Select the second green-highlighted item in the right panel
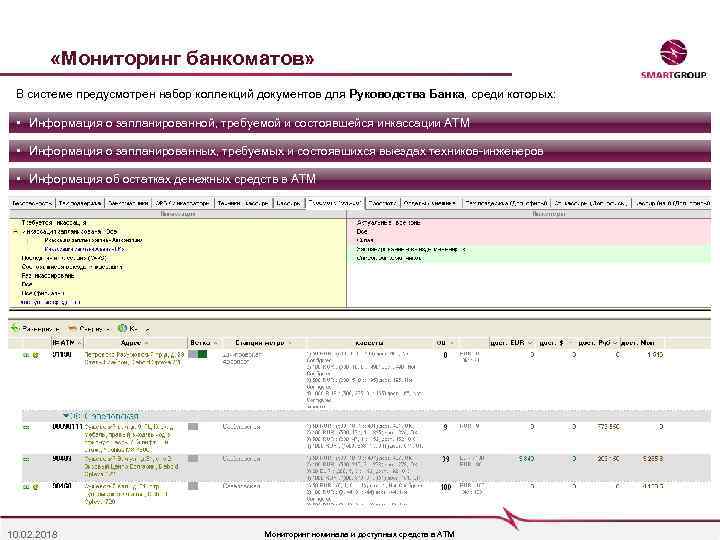 [389, 258]
